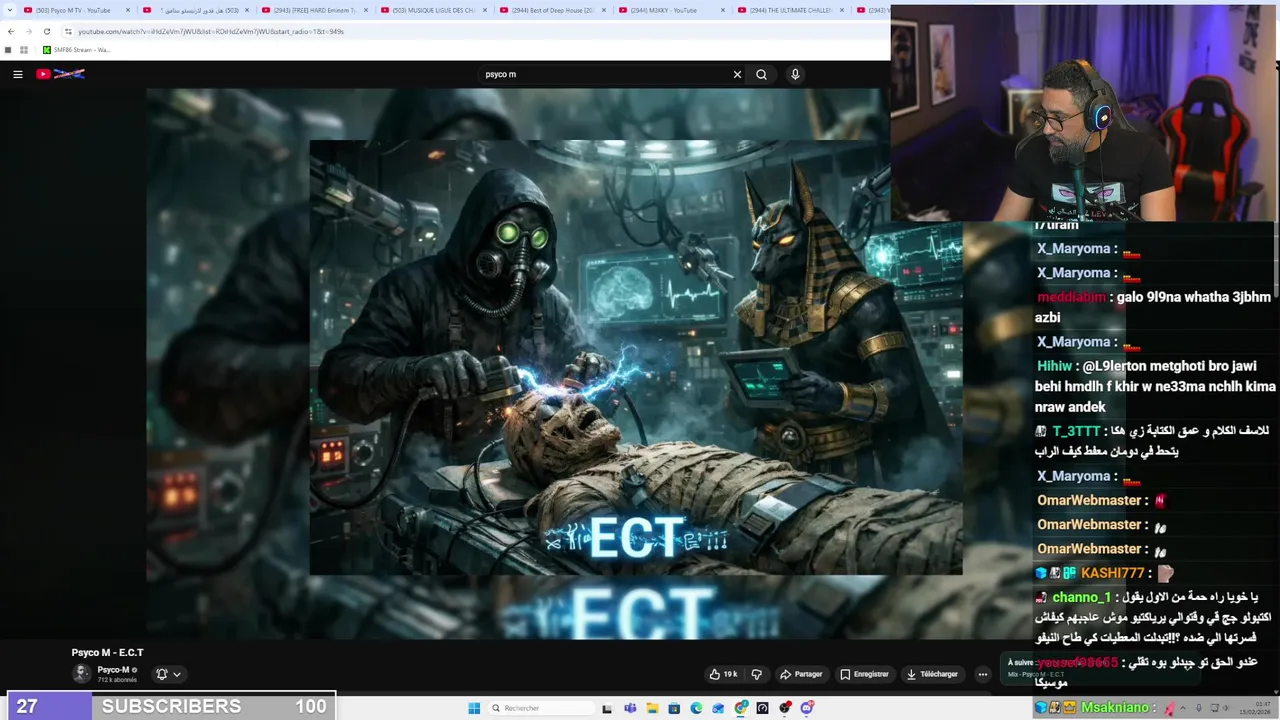
Task: Click the magnifier search button
Action: click(761, 74)
